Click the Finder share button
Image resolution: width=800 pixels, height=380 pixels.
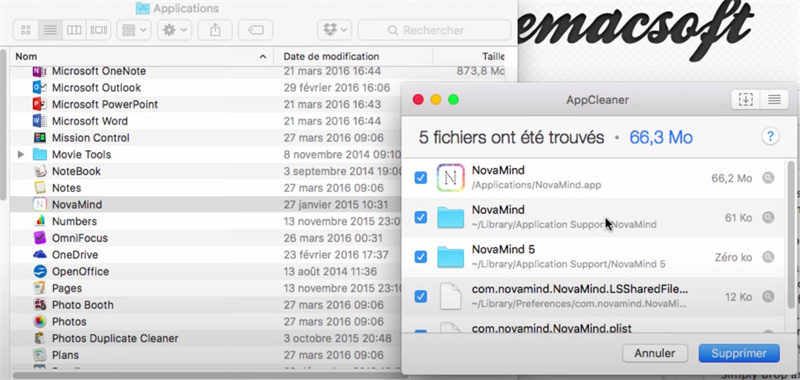[215, 31]
